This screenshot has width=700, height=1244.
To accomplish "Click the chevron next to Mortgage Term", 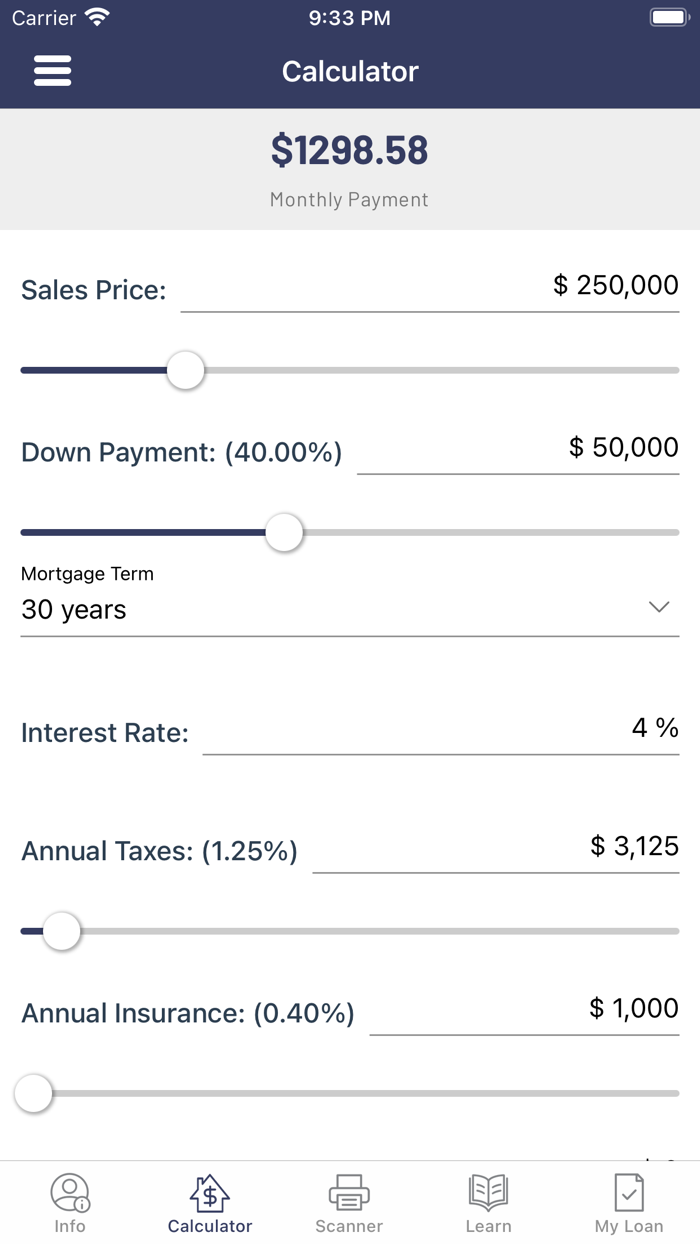I will 658,606.
